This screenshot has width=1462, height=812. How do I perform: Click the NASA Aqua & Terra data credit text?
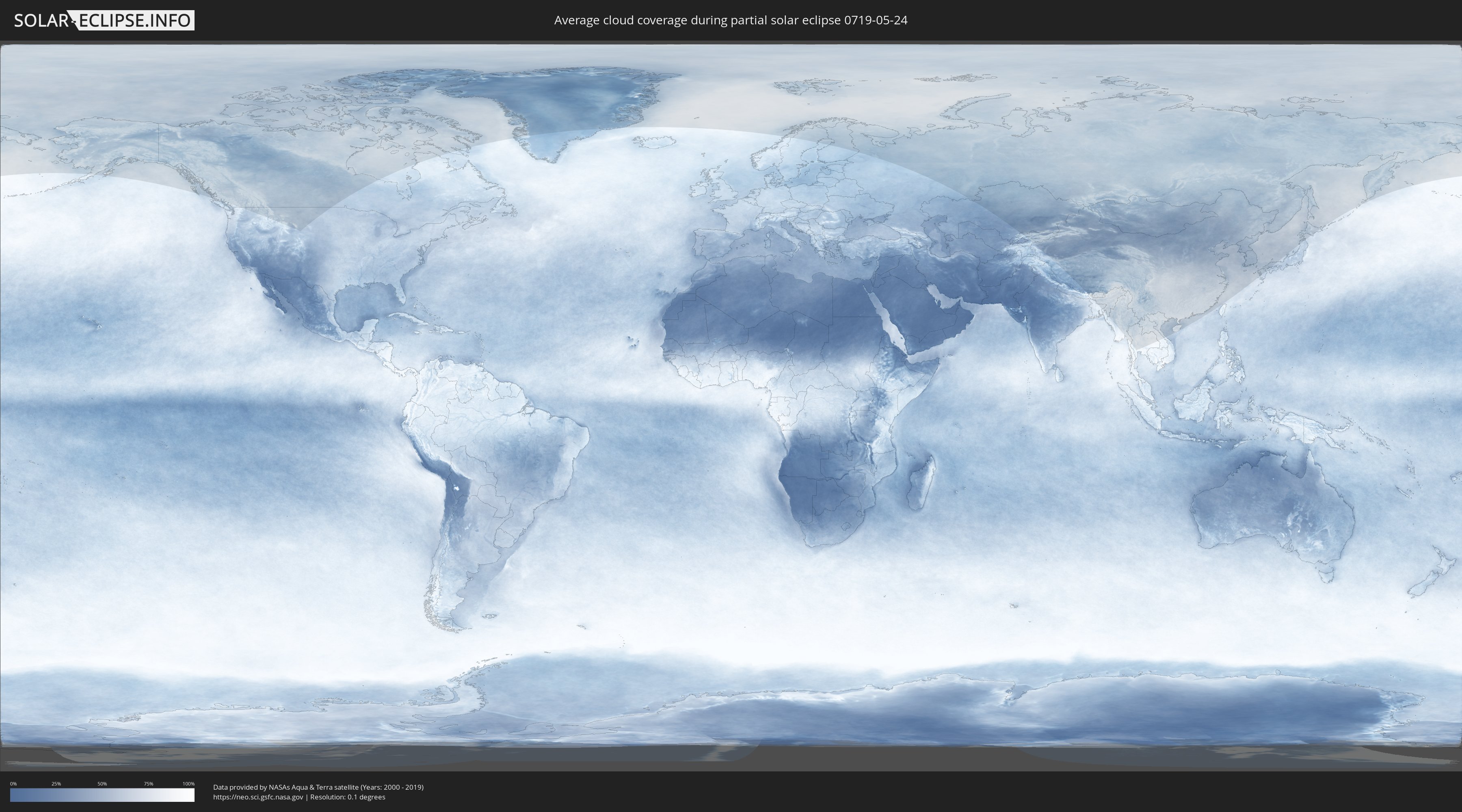[318, 787]
